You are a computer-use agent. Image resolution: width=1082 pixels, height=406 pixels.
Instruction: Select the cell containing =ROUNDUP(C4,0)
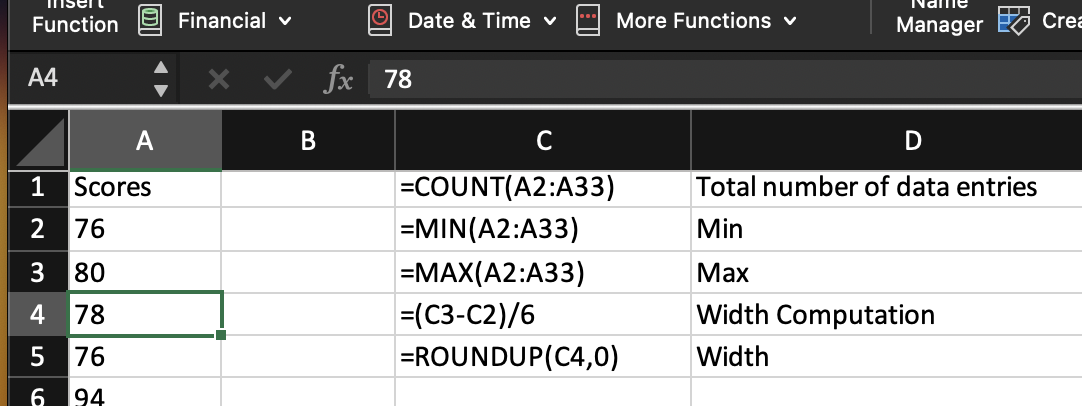(x=543, y=357)
